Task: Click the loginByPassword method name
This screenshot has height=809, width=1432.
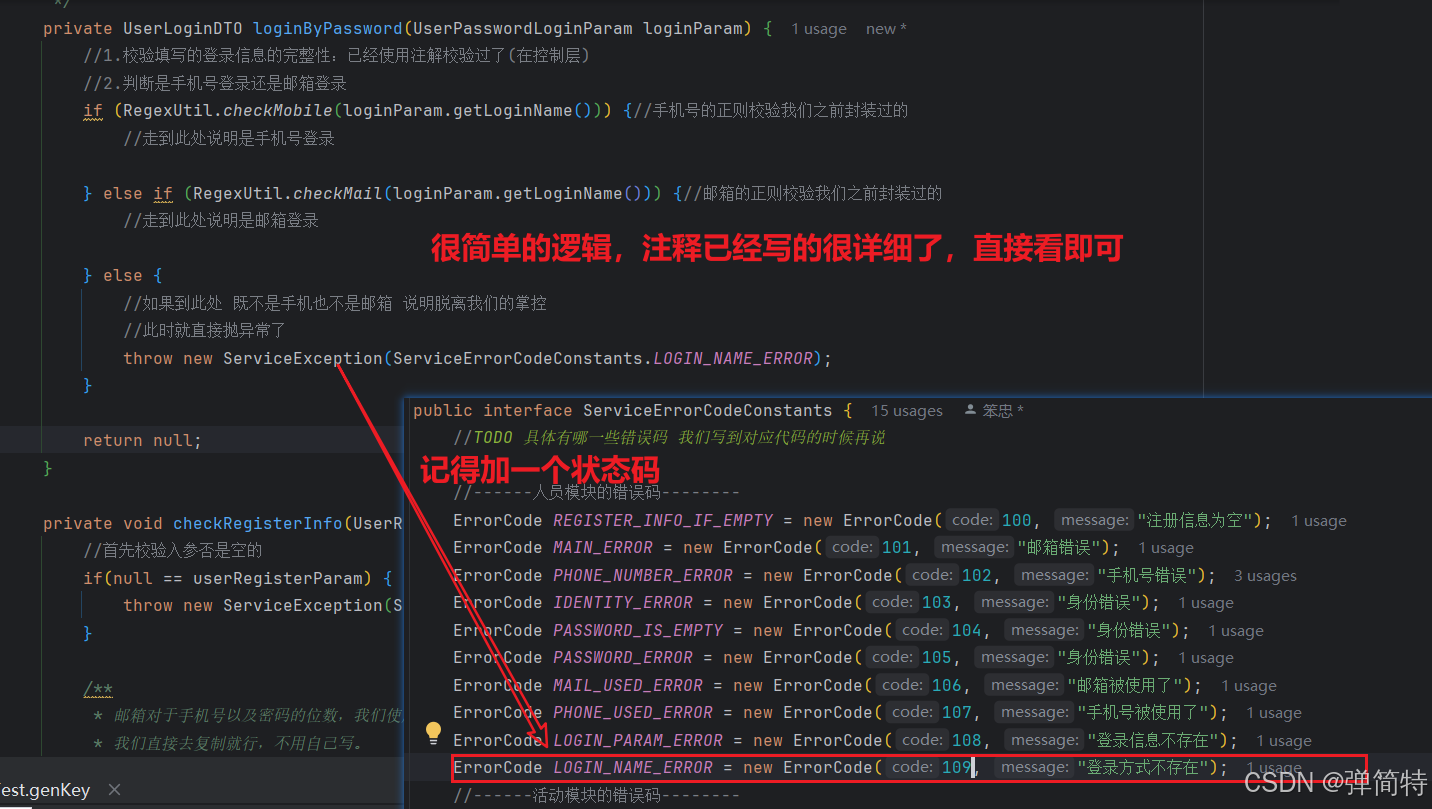Action: 328,28
